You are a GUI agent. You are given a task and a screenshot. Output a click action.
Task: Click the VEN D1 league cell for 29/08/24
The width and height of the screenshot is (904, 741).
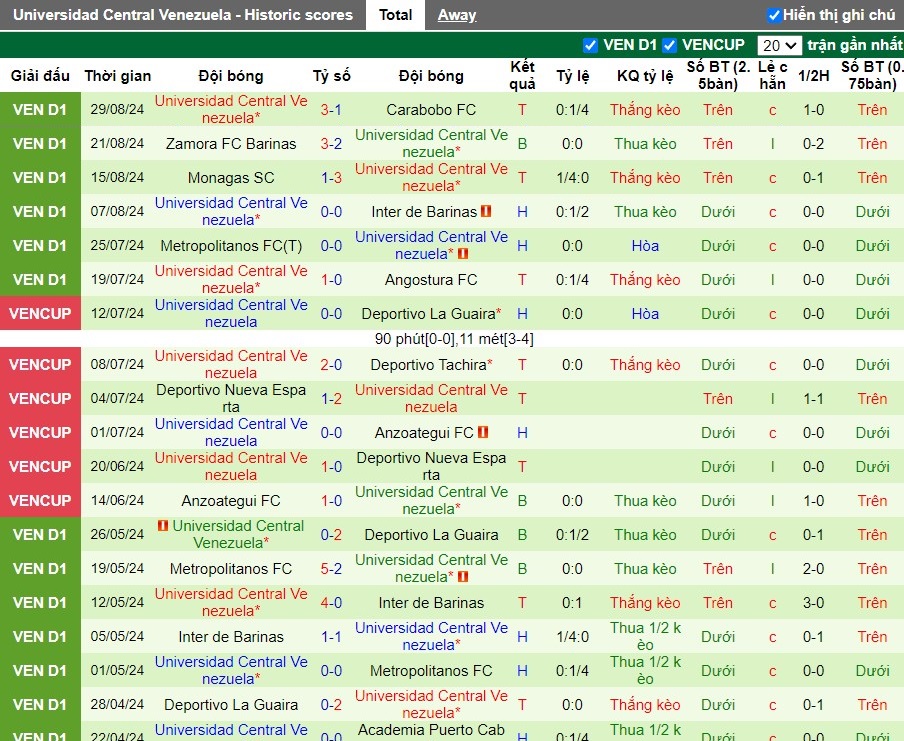click(40, 110)
